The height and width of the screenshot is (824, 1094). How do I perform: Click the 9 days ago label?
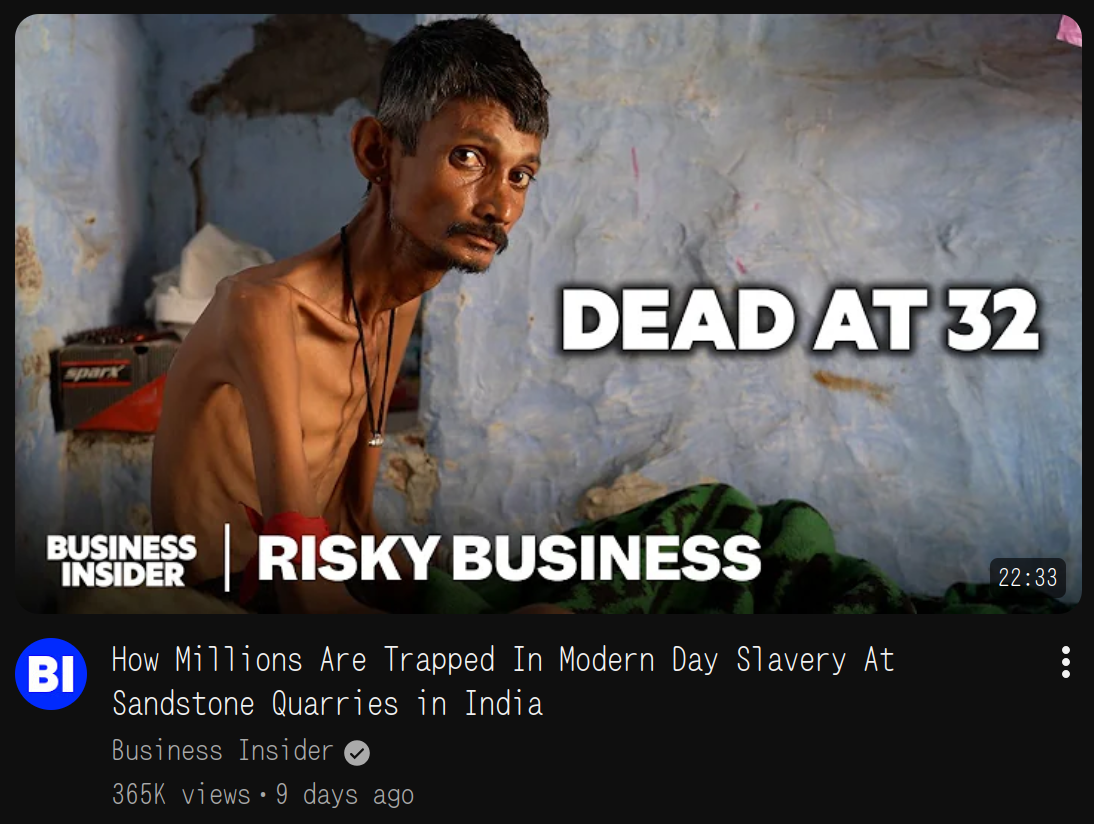click(345, 795)
